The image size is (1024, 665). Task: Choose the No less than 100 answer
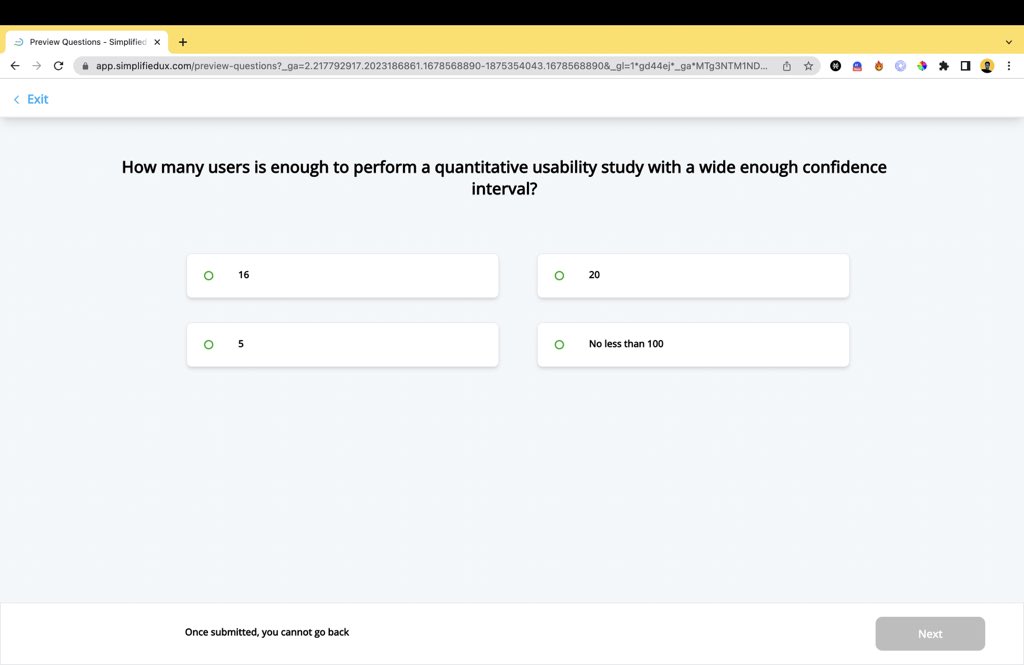pos(693,344)
